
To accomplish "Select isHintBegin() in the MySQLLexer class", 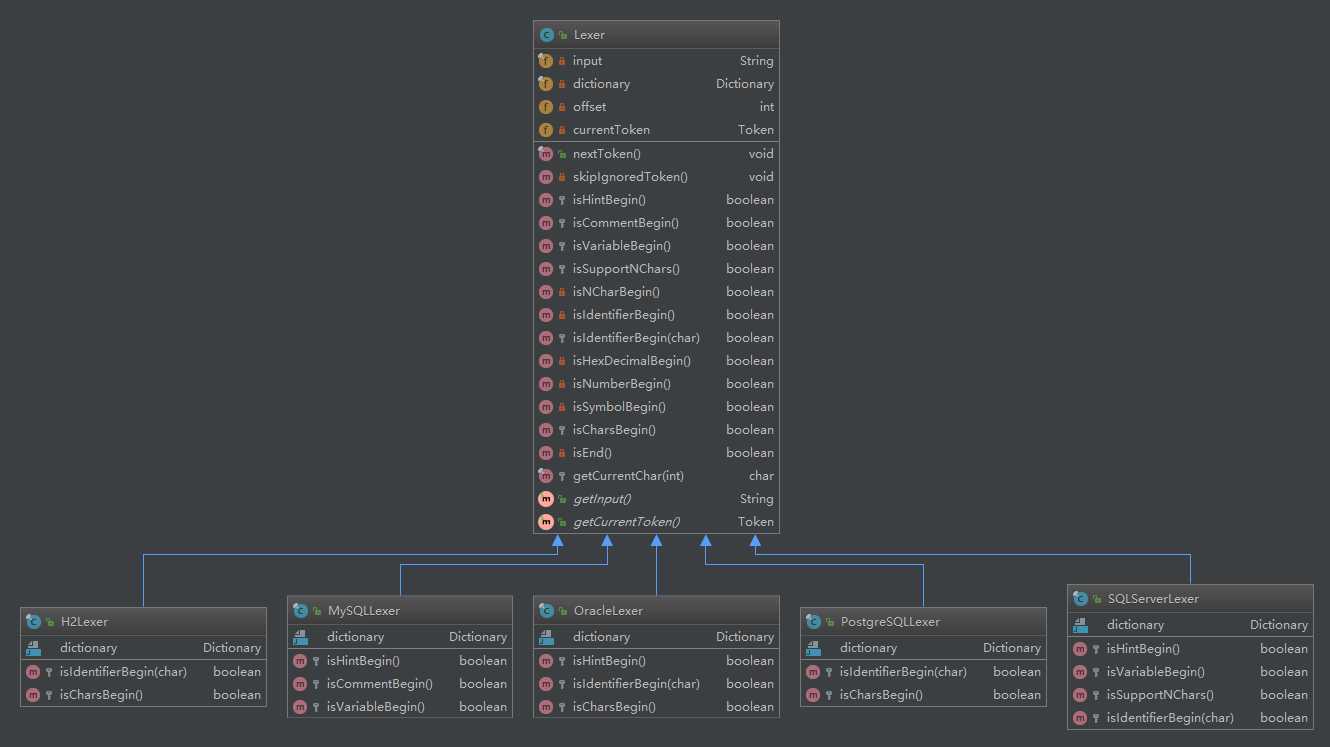I will [x=364, y=661].
